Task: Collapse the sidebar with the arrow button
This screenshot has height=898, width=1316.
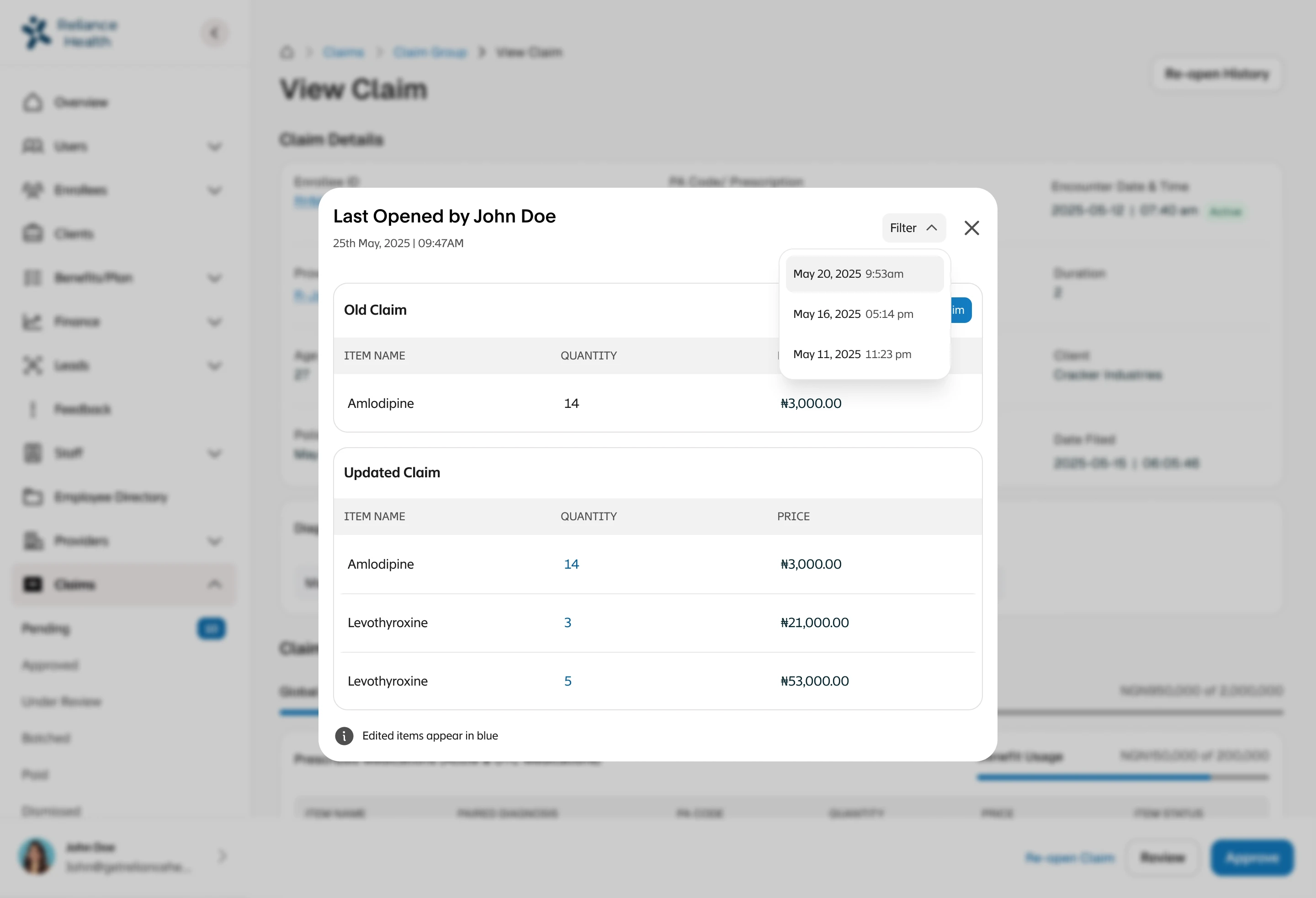Action: [214, 33]
